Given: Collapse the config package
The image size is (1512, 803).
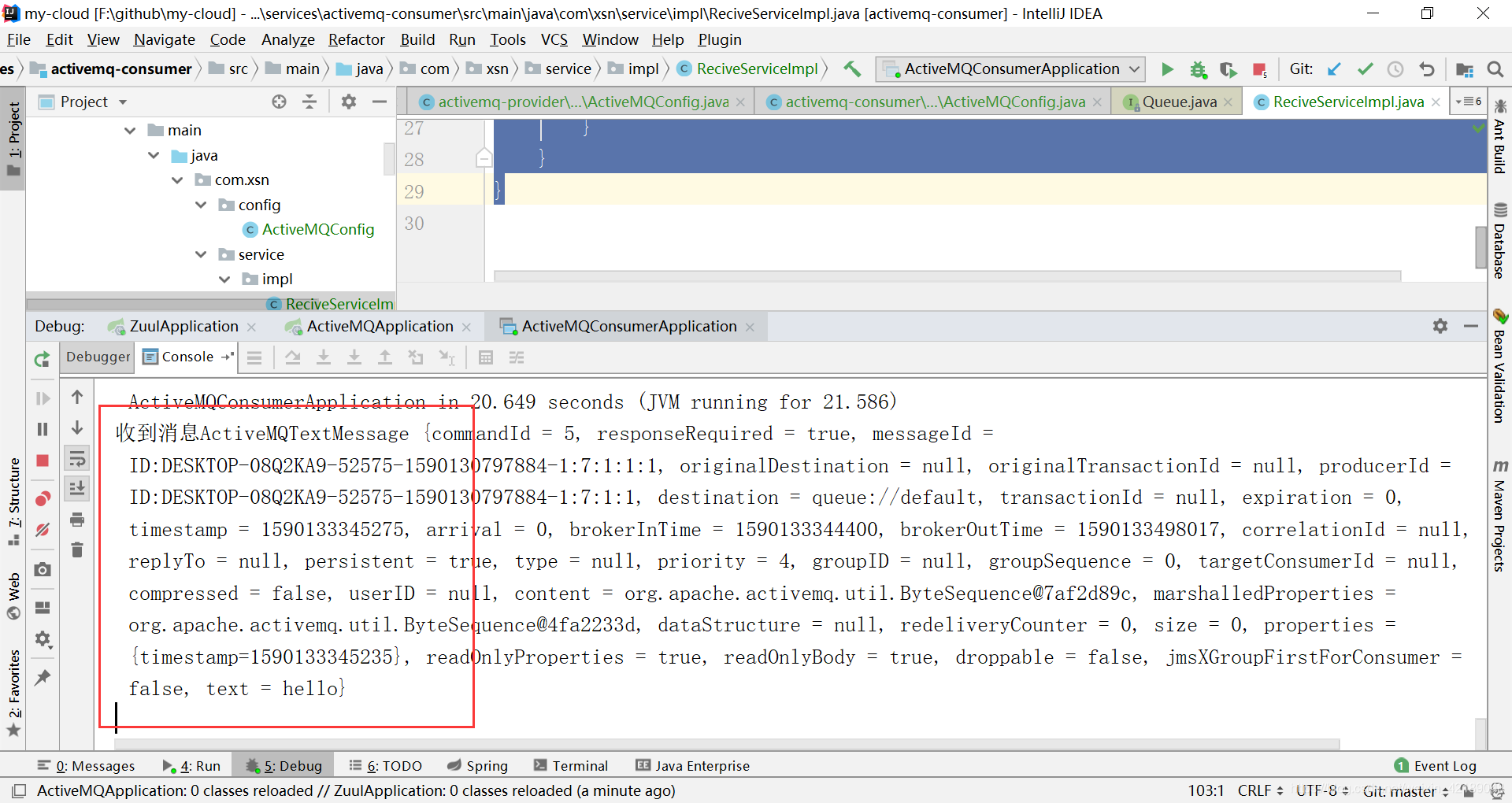Looking at the screenshot, I should [x=201, y=205].
